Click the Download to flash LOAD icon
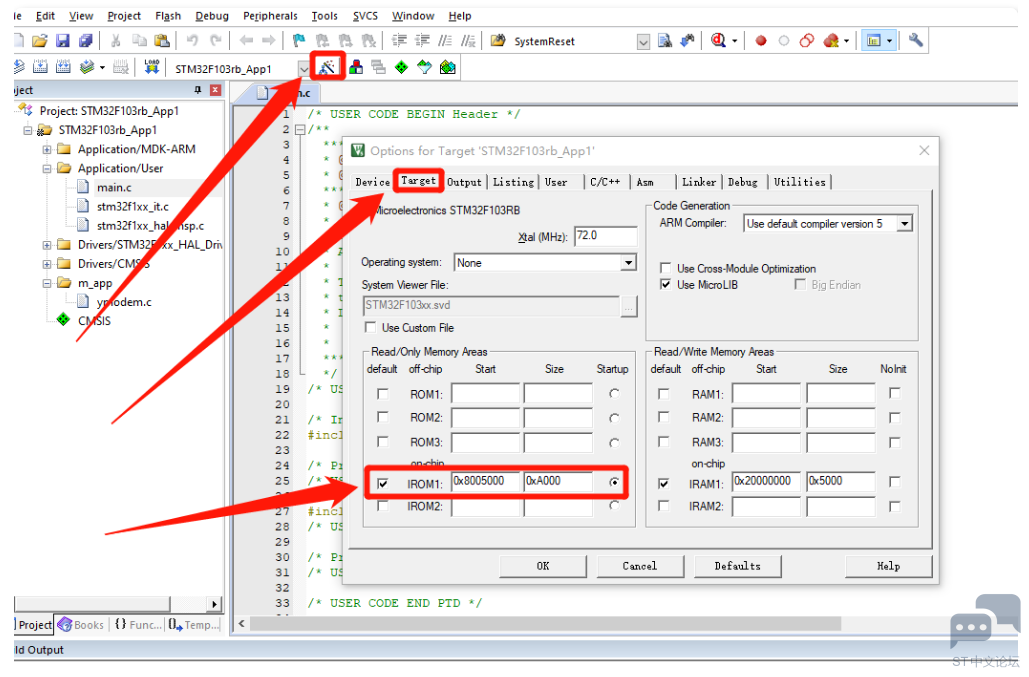 tap(152, 67)
